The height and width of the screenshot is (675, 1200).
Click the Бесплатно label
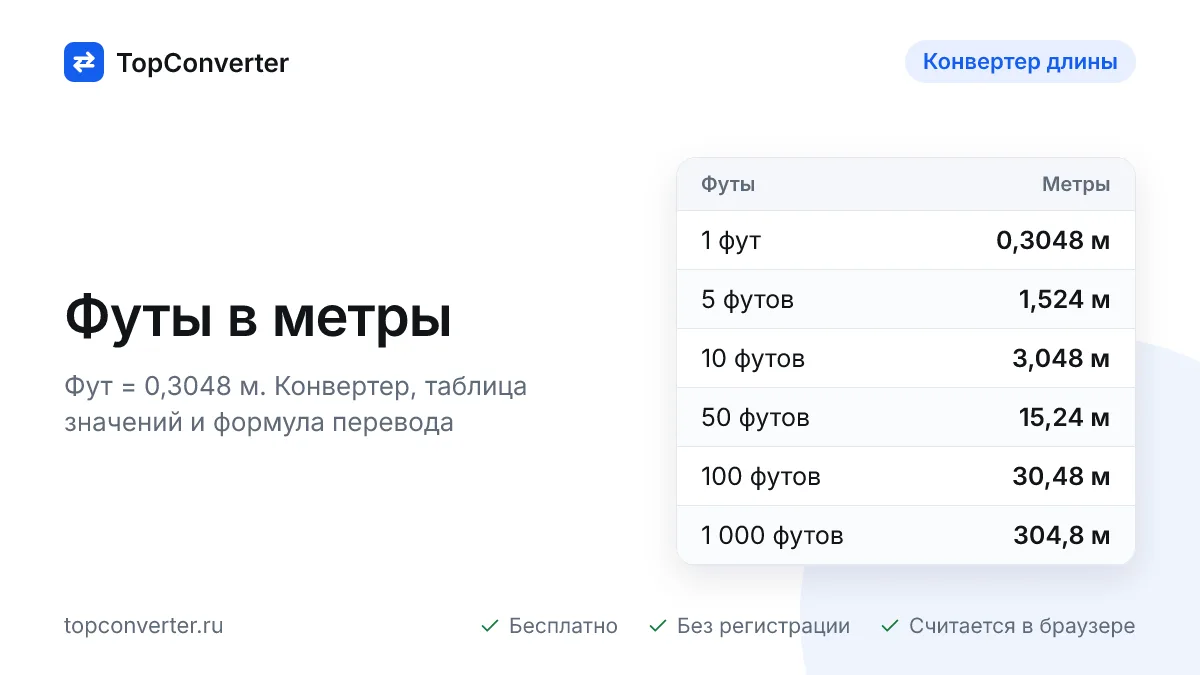pos(563,626)
